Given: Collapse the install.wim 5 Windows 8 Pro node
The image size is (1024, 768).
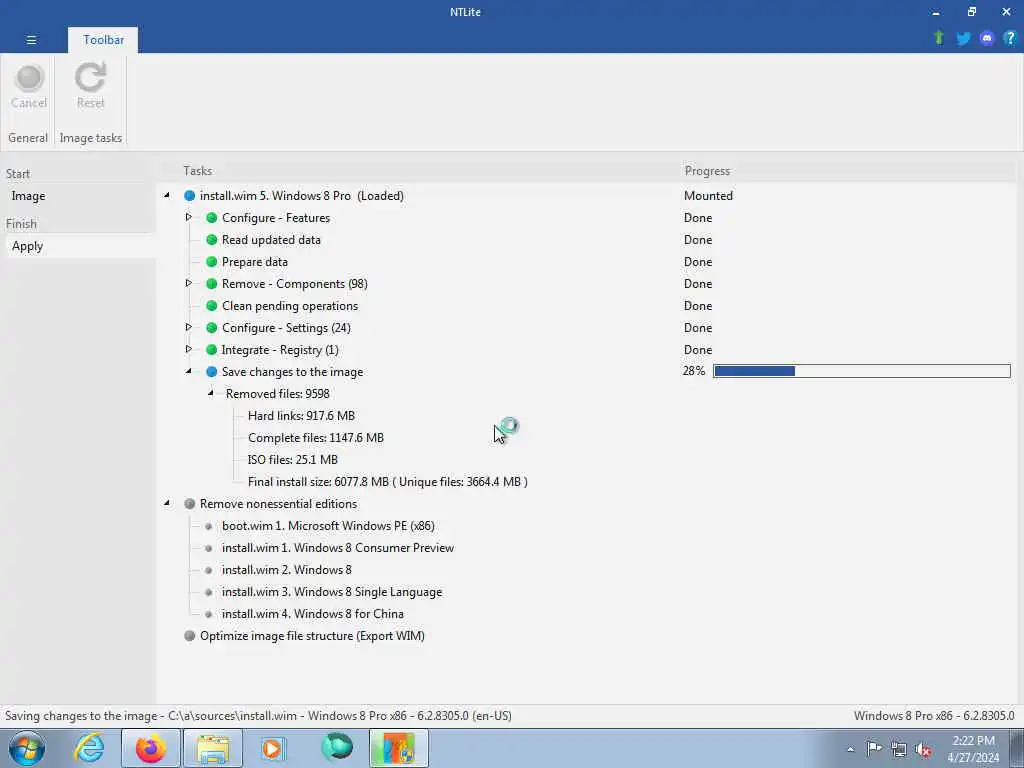Looking at the screenshot, I should [167, 195].
